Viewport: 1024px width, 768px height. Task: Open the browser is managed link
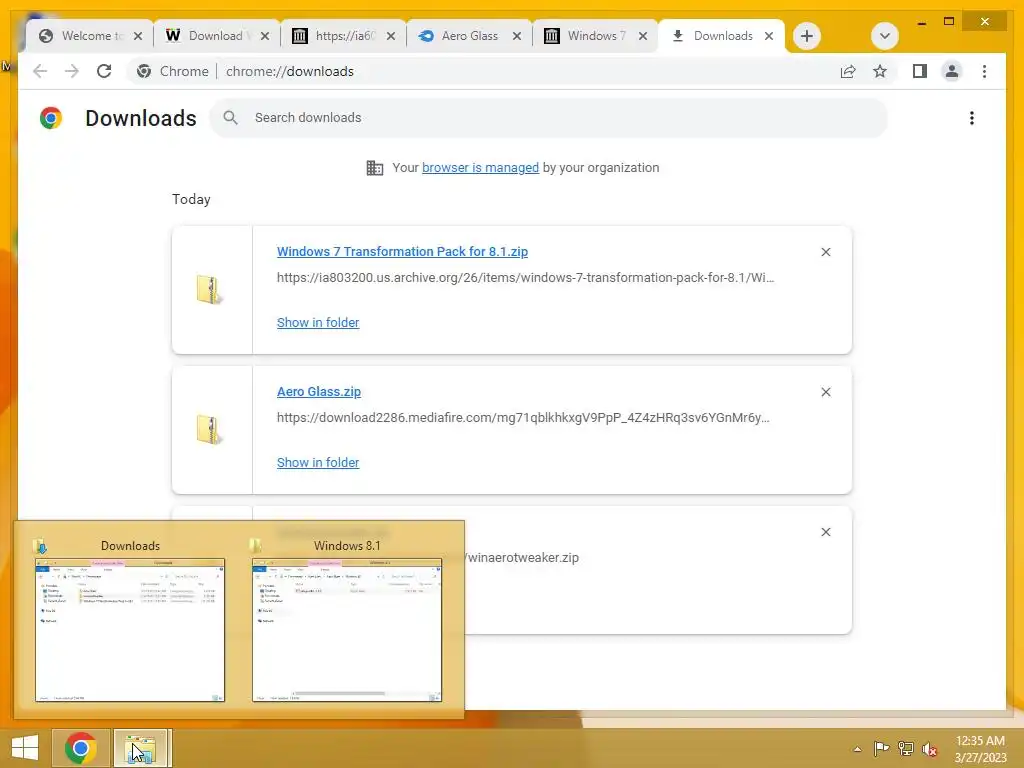pos(481,167)
